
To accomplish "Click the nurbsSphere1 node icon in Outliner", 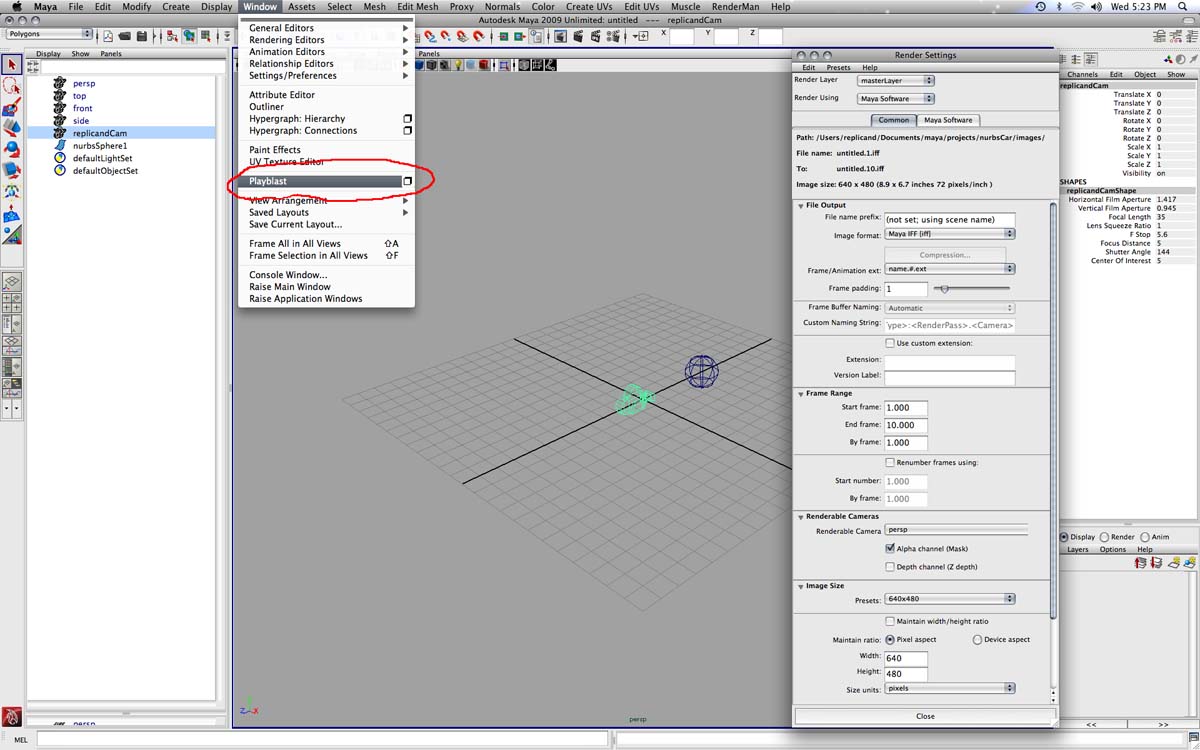I will click(x=60, y=146).
